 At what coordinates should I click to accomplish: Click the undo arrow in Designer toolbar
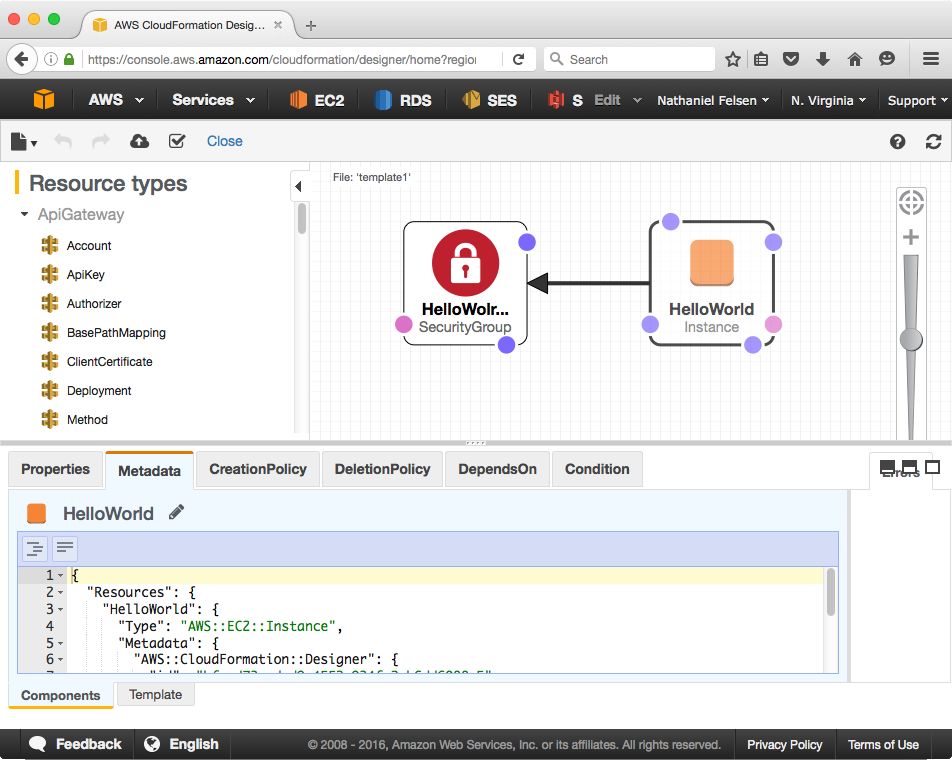tap(63, 141)
